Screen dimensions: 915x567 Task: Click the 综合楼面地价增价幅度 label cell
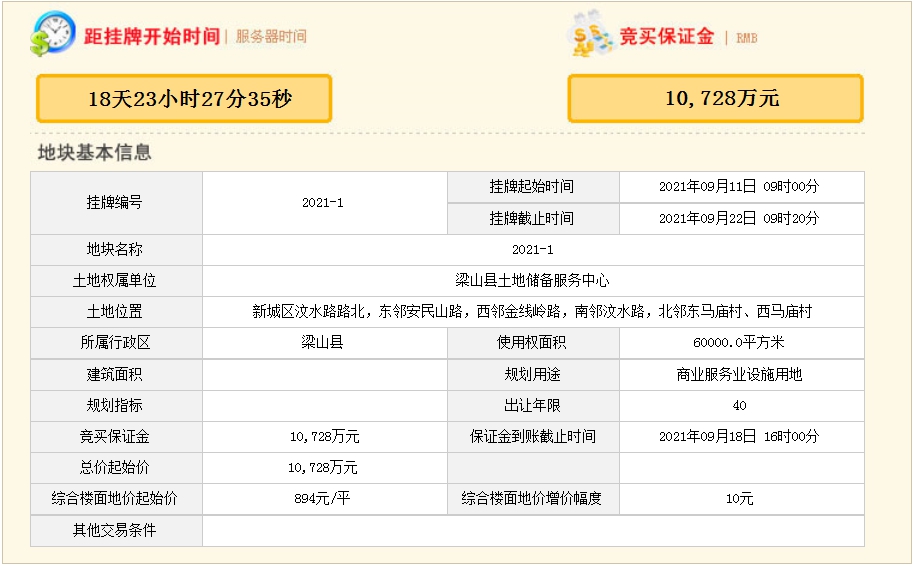(x=533, y=499)
